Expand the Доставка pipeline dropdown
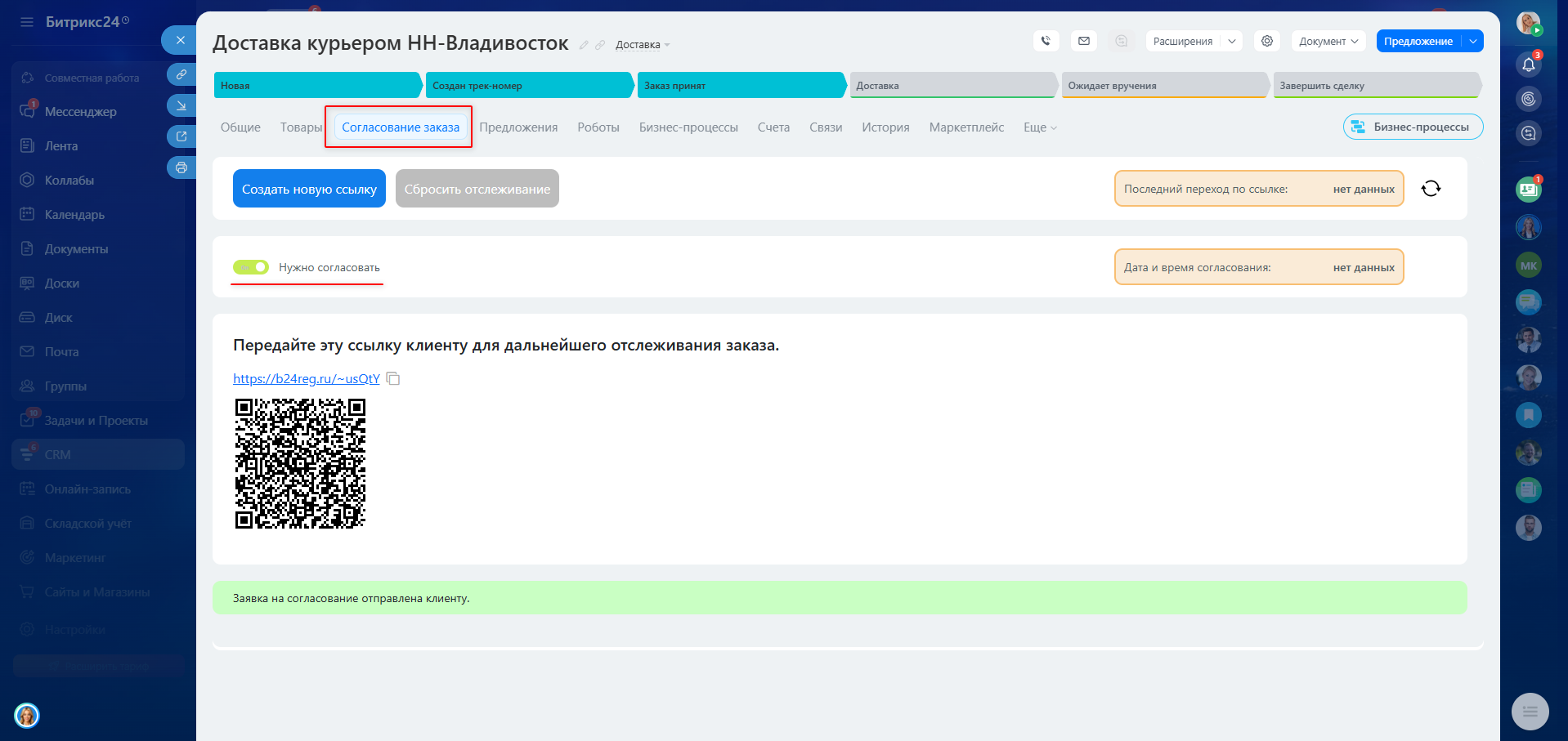Viewport: 1568px width, 741px height. (x=643, y=45)
